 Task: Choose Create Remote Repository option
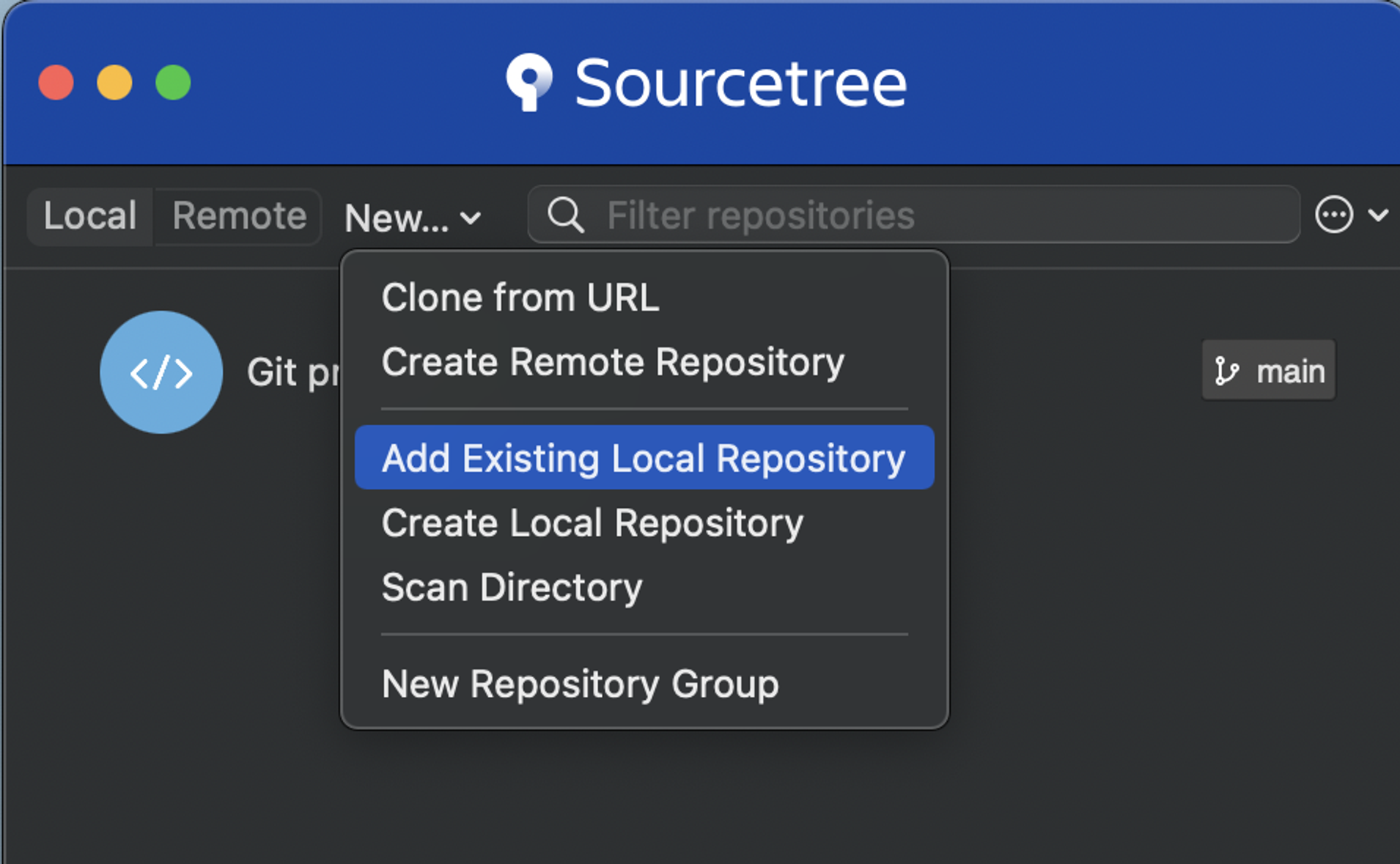644,362
